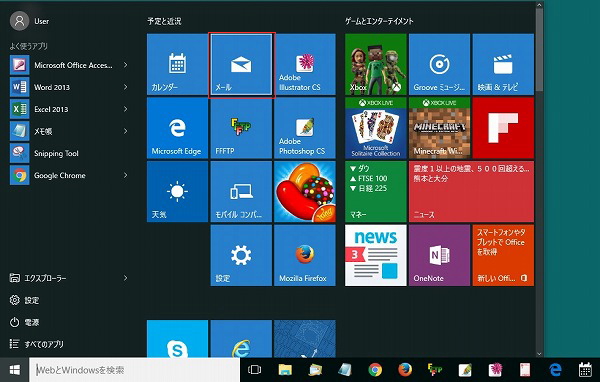Image resolution: width=600 pixels, height=382 pixels.
Task: Open the メール mail tile
Action: pyautogui.click(x=241, y=64)
